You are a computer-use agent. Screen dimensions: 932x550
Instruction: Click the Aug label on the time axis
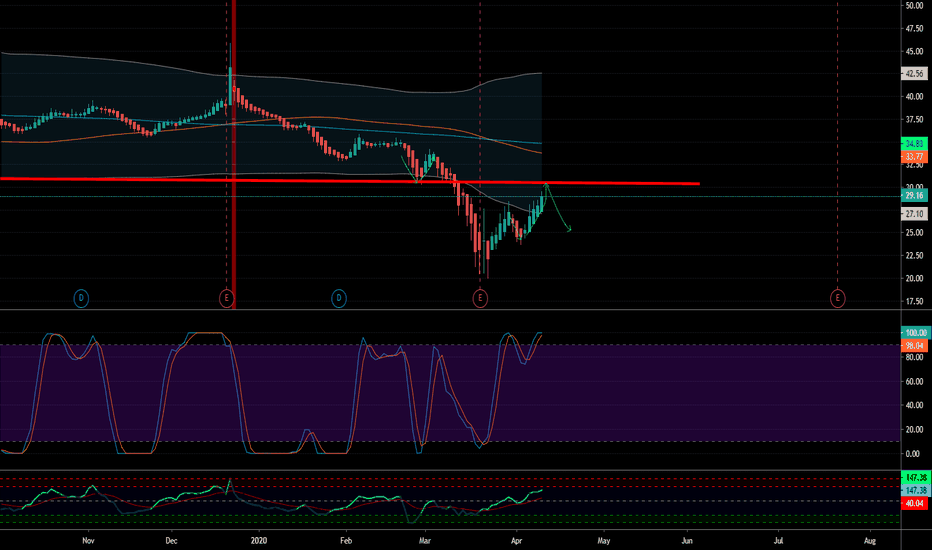(x=870, y=540)
